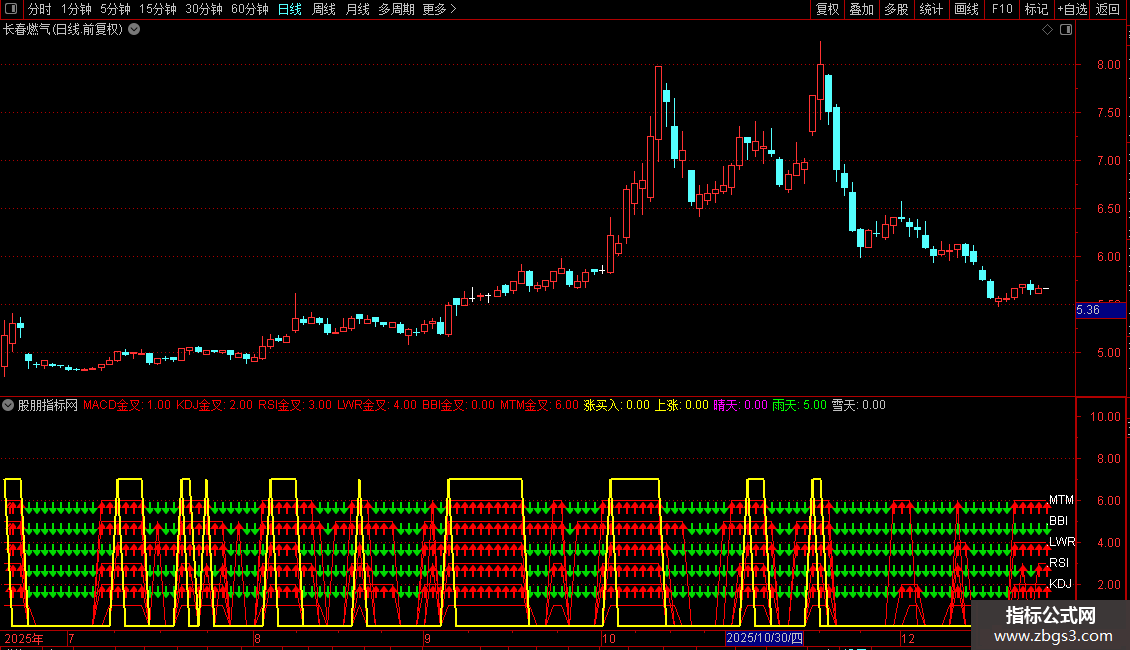The width and height of the screenshot is (1130, 650).
Task: Click the 上涨: 0.00 readout
Action: click(681, 405)
